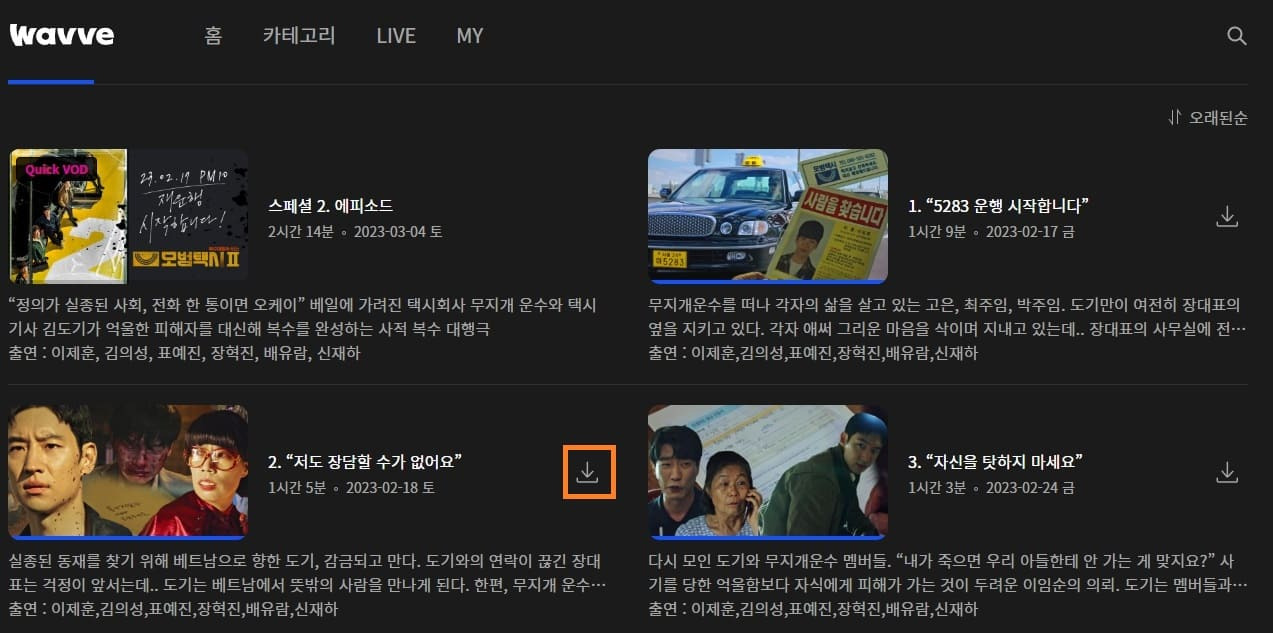Click the episode 1 taxi thumbnail
This screenshot has height=633, width=1273.
[x=767, y=216]
